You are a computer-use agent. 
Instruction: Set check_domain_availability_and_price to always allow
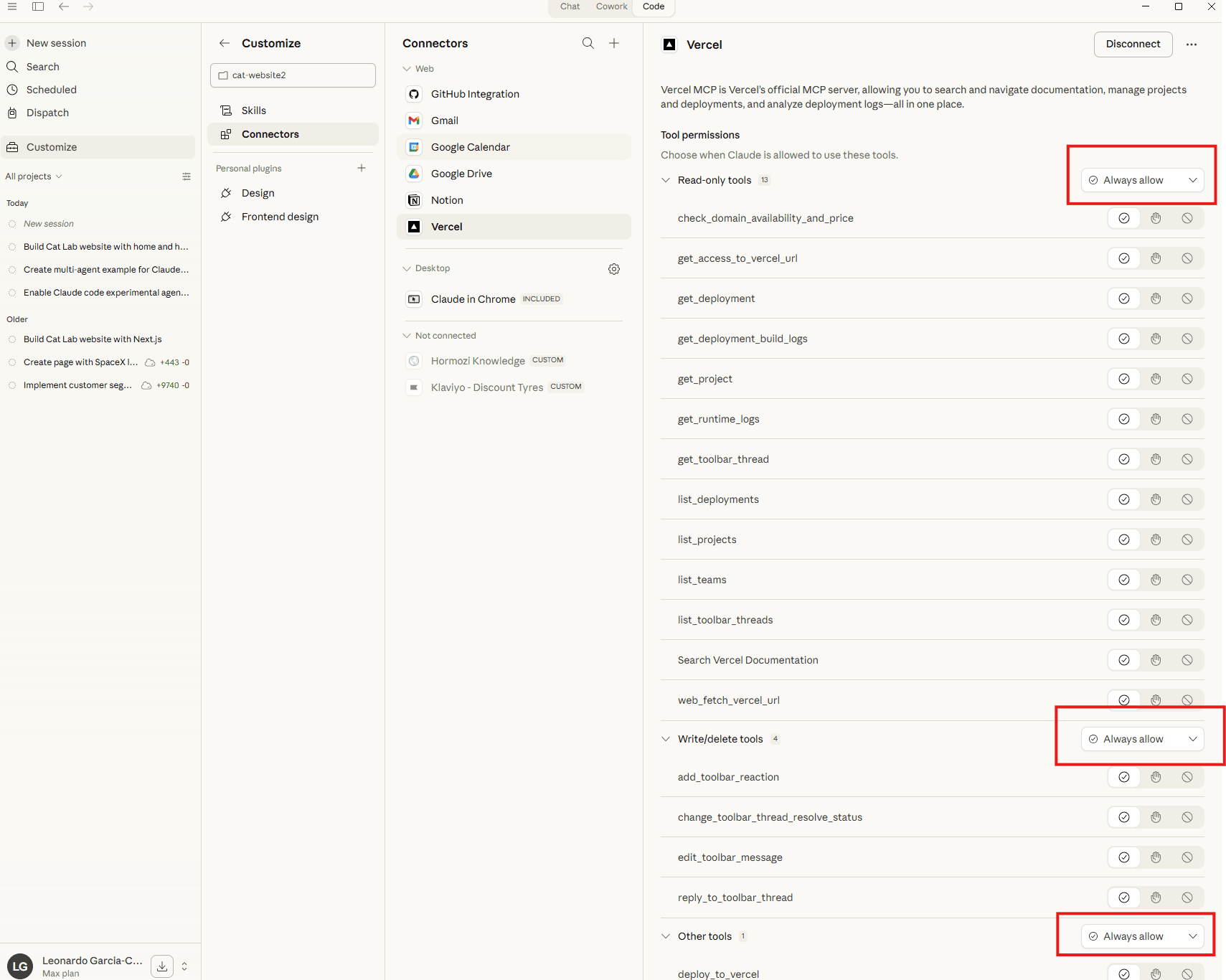tap(1124, 218)
